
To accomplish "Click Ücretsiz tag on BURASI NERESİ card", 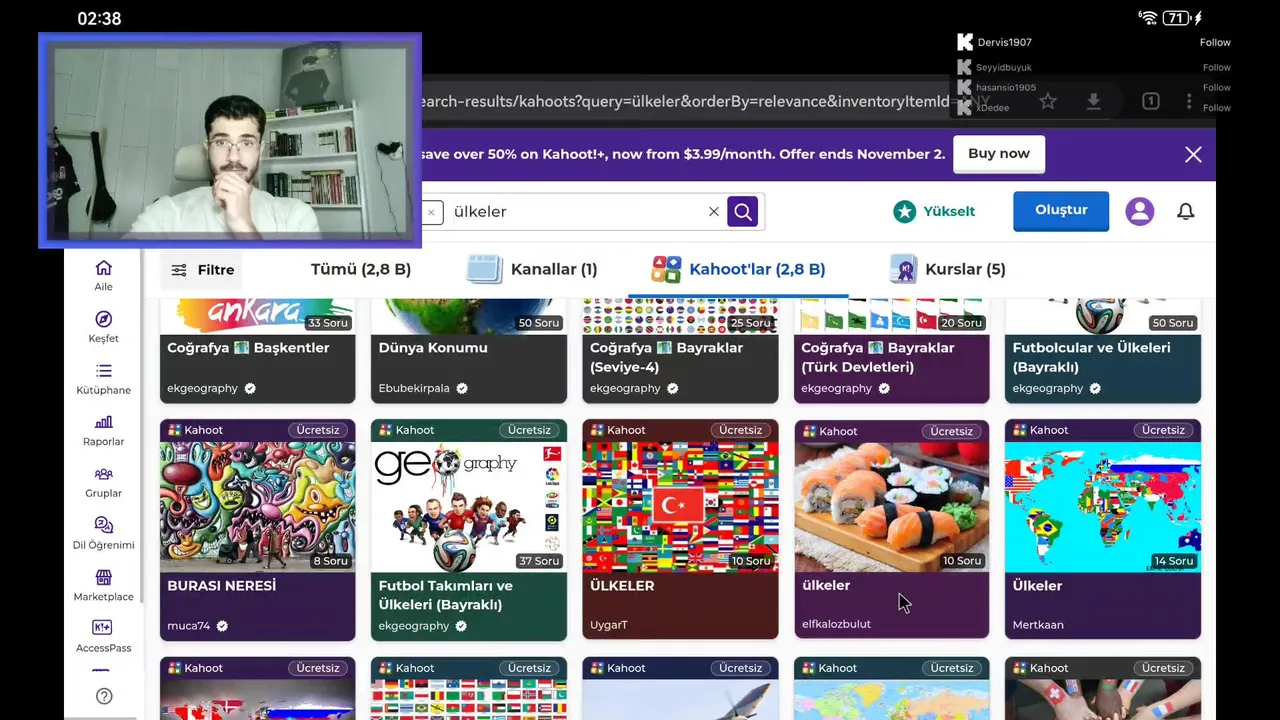I will pyautogui.click(x=318, y=430).
